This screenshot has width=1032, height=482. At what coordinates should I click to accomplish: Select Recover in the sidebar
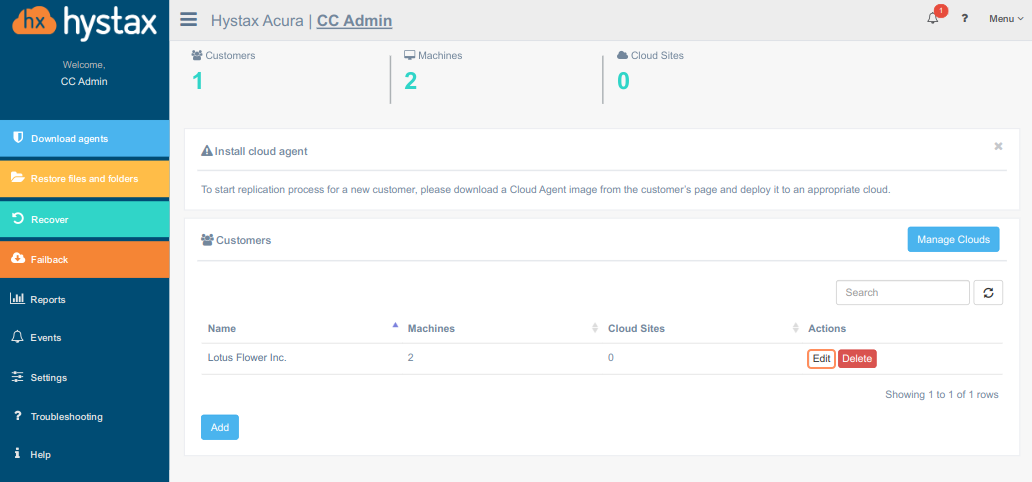point(84,219)
